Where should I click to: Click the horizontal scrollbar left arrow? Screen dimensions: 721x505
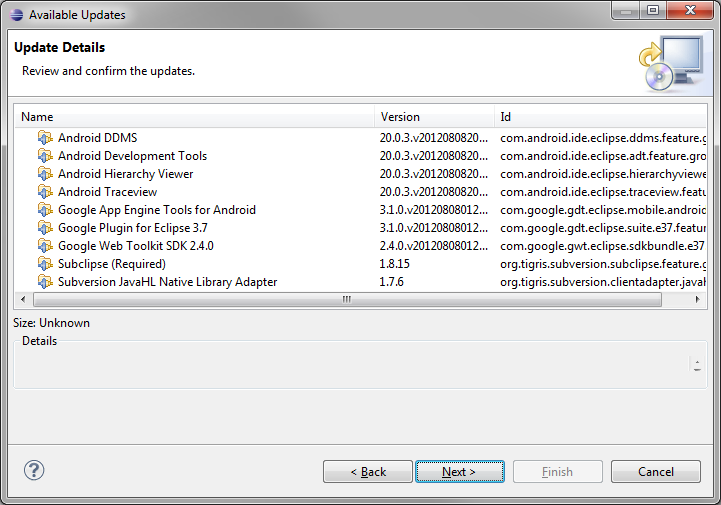tap(23, 299)
